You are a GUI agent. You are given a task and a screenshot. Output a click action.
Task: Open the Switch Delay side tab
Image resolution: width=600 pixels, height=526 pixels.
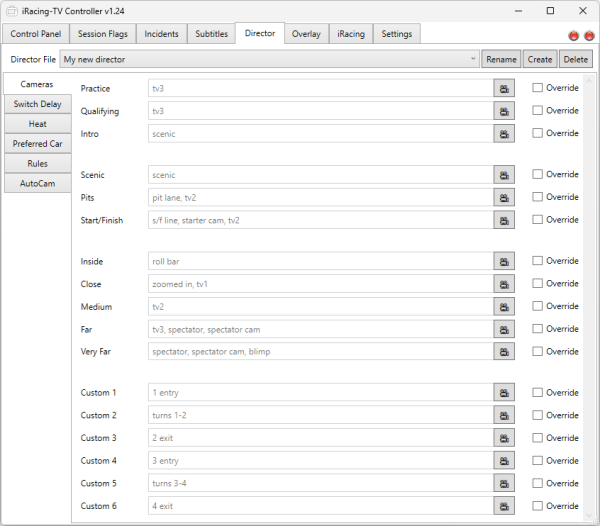pyautogui.click(x=37, y=104)
